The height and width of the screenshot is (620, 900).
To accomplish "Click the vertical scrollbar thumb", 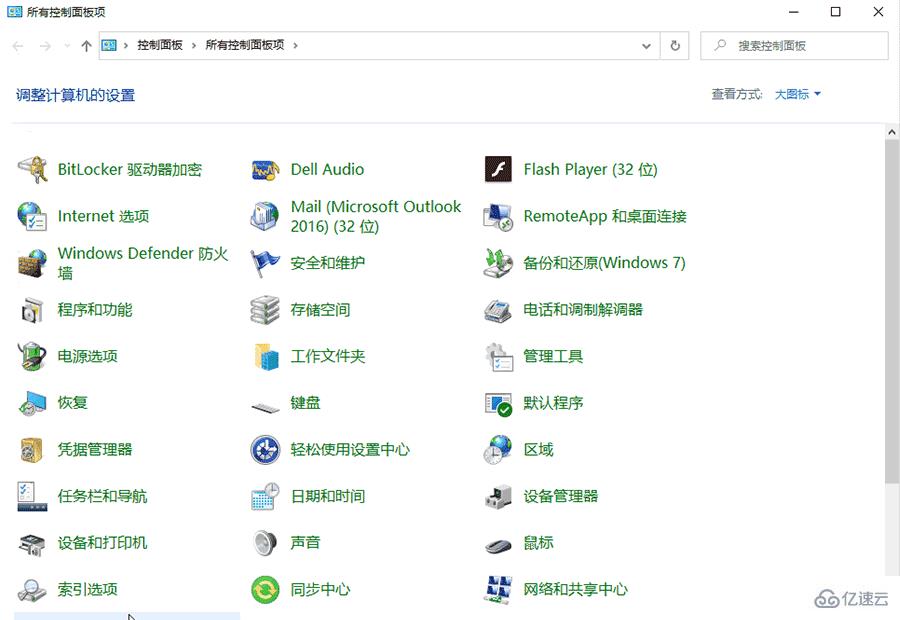I will pos(891,311).
